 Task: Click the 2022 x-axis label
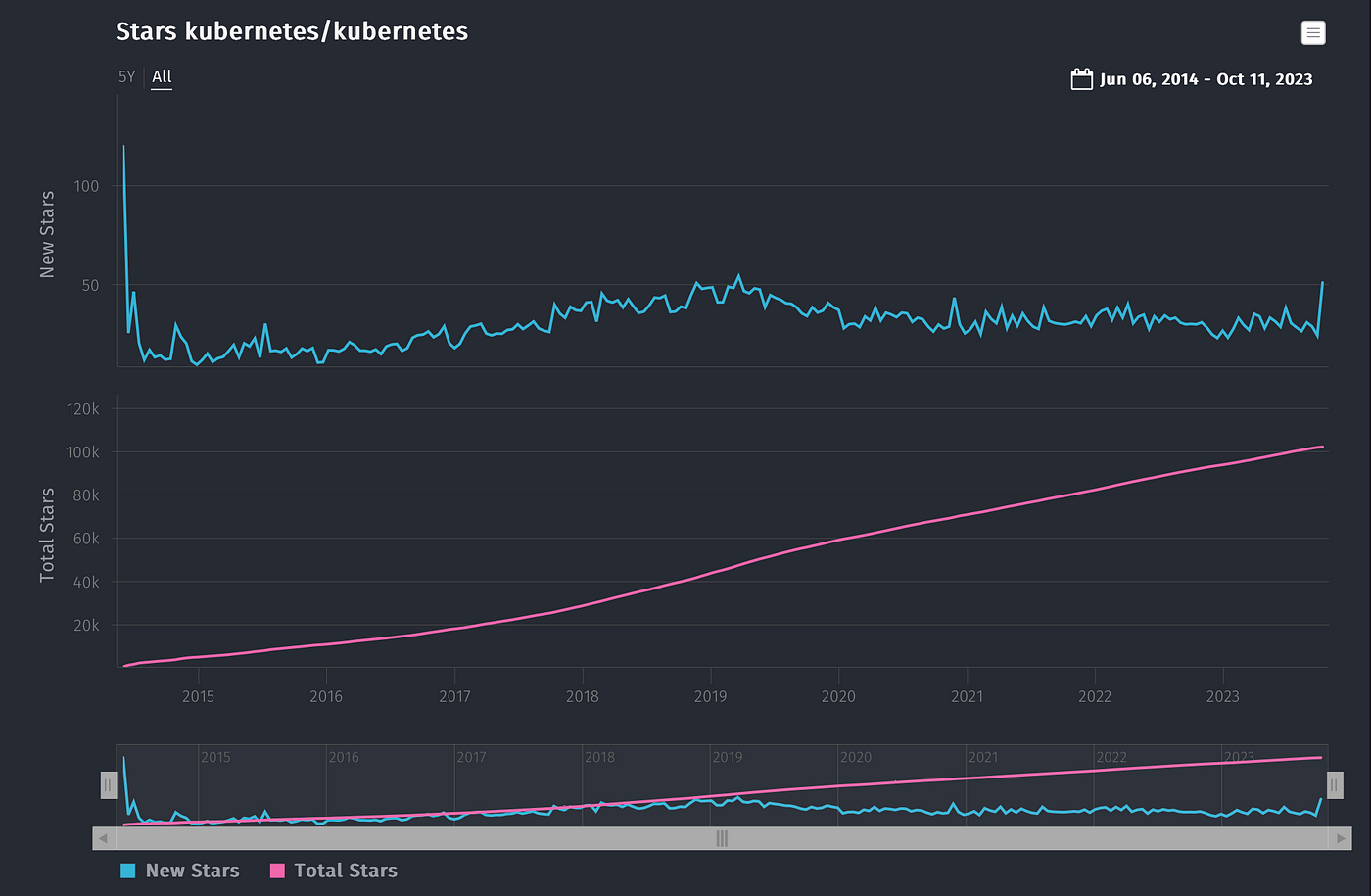point(1095,696)
